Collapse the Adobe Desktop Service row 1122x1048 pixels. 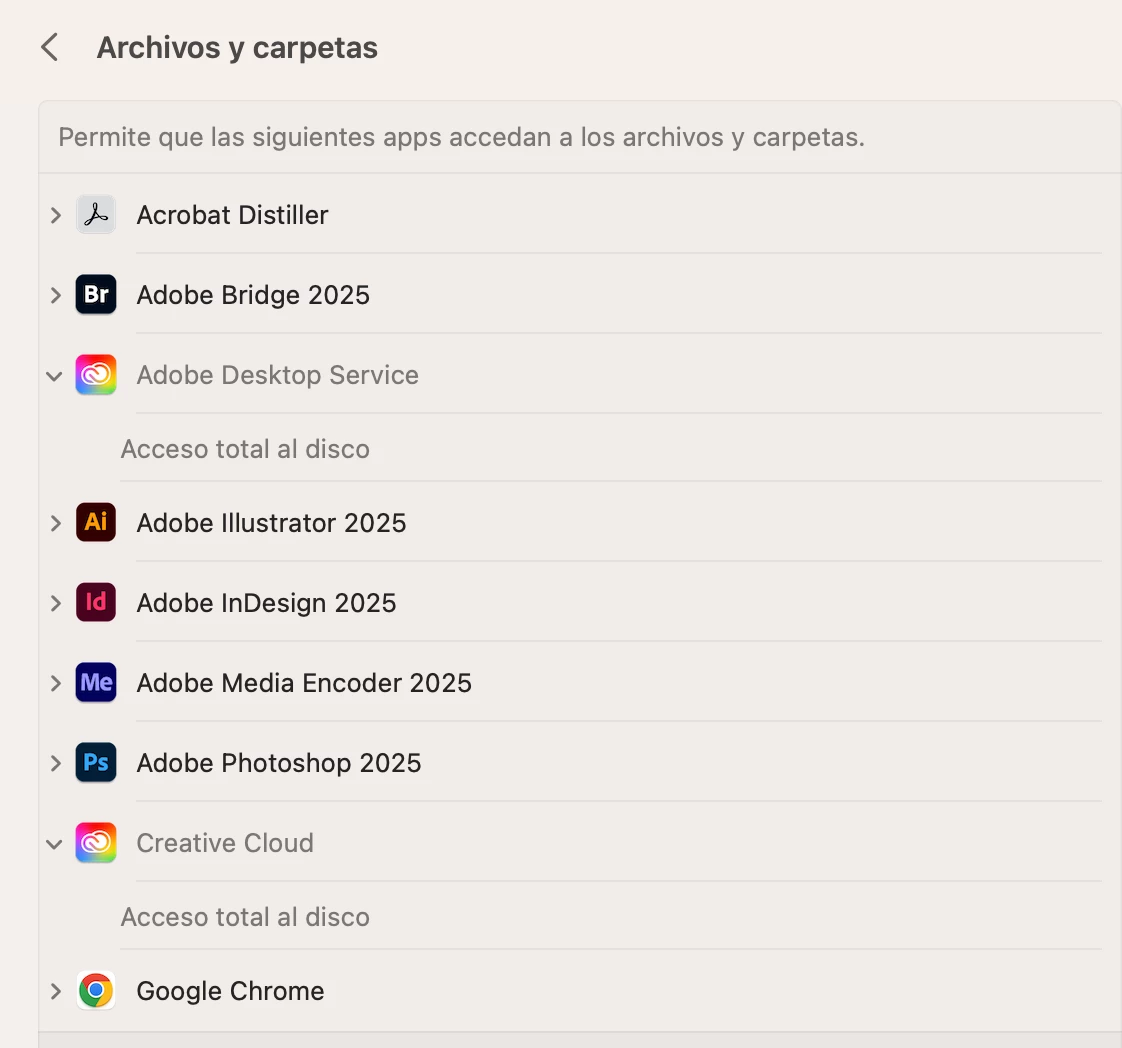(x=54, y=376)
